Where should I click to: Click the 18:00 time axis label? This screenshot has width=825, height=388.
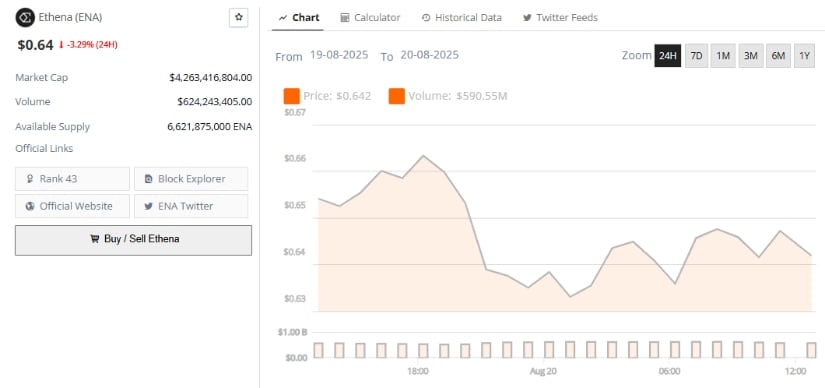(418, 371)
